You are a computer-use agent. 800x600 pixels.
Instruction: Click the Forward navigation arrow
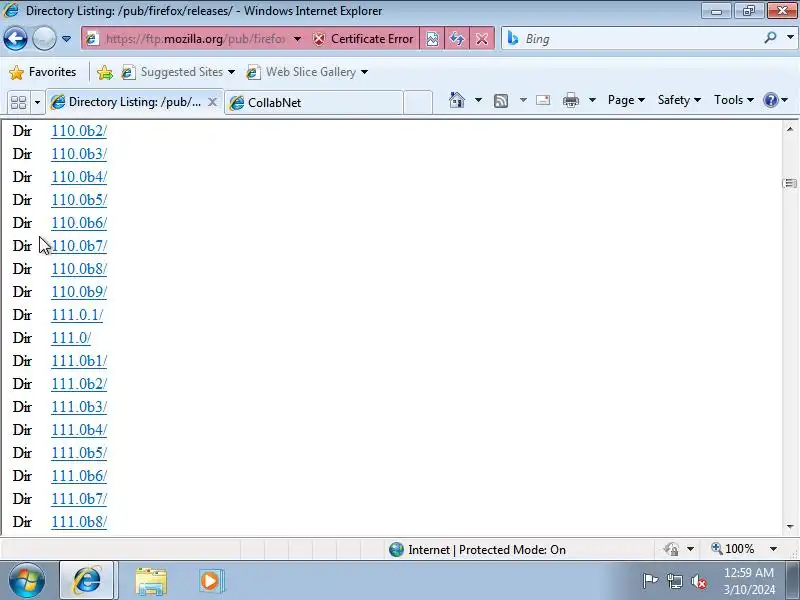point(44,38)
